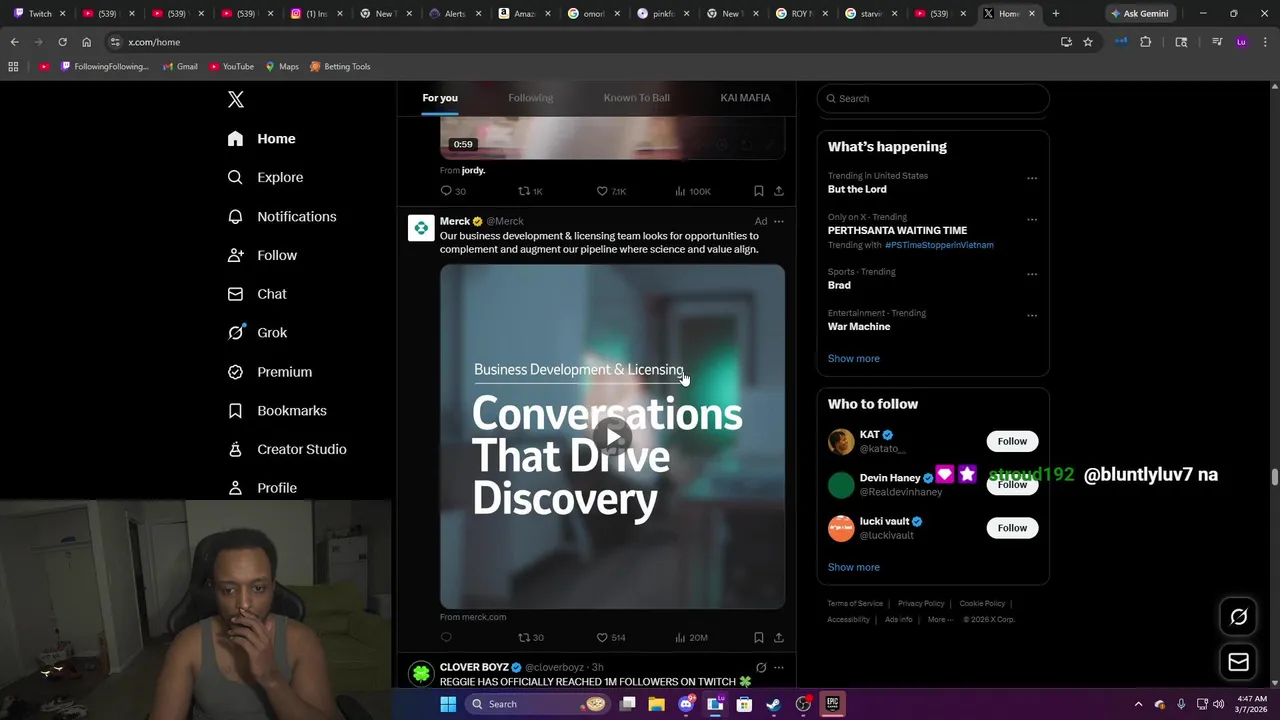The image size is (1280, 720).
Task: Play the Merck ad video
Action: tap(612, 436)
